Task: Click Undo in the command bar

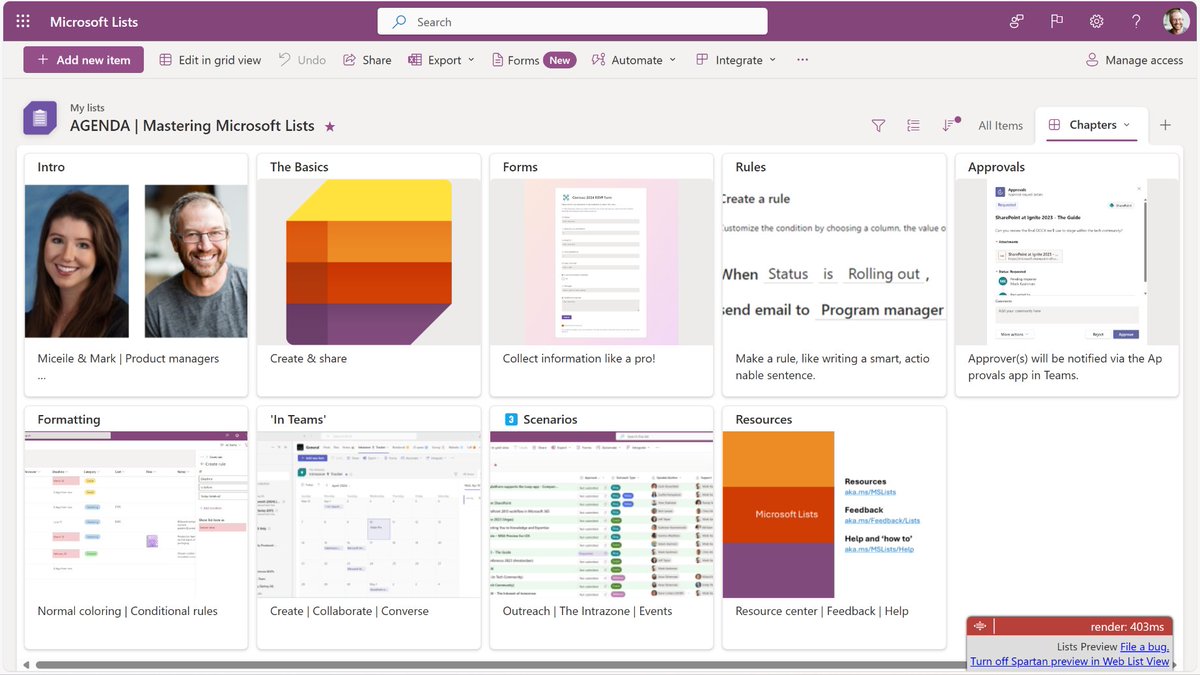Action: point(302,60)
